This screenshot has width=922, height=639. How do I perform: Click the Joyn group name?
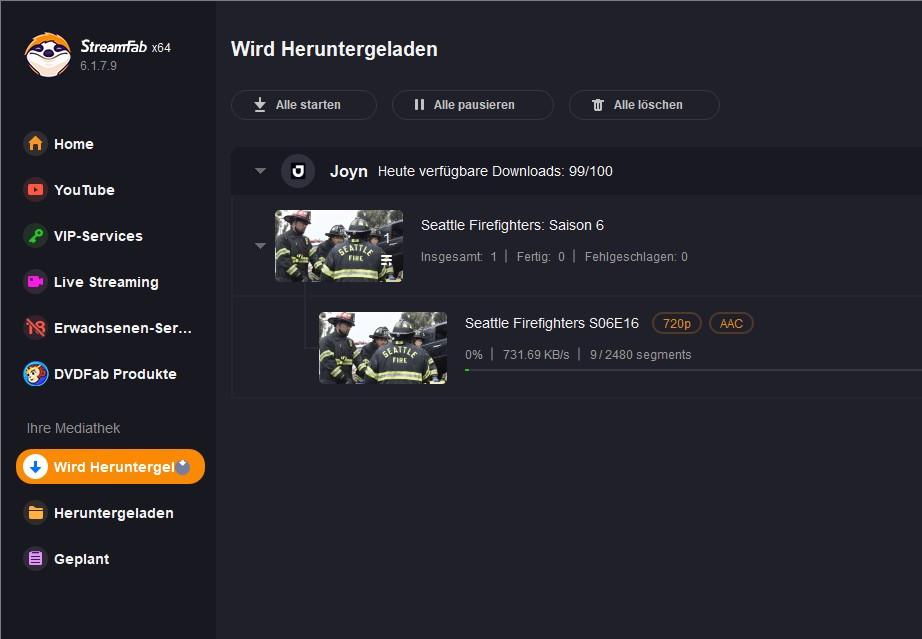pyautogui.click(x=349, y=171)
